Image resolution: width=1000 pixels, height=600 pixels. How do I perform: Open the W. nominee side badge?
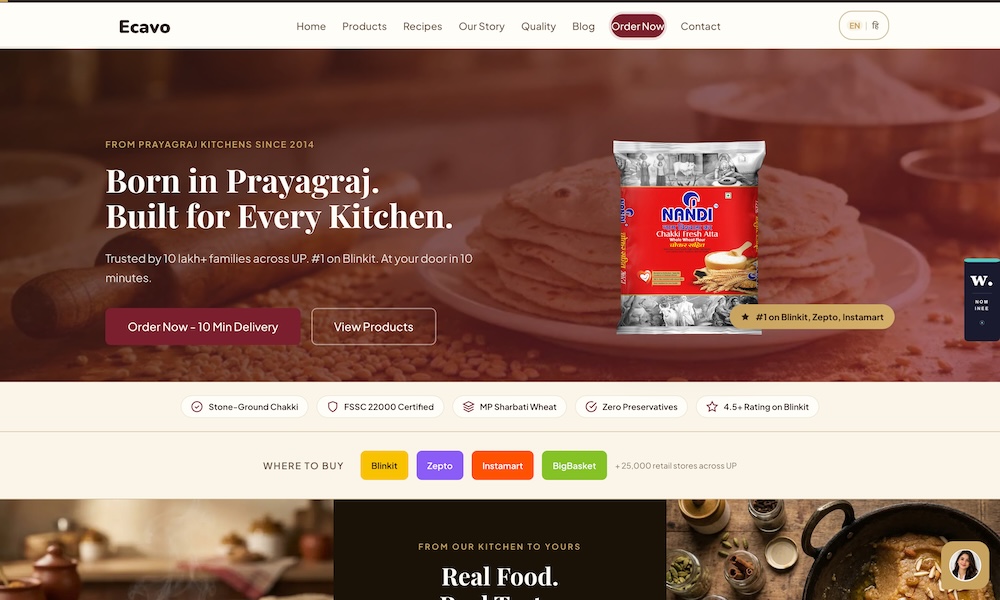pos(982,300)
